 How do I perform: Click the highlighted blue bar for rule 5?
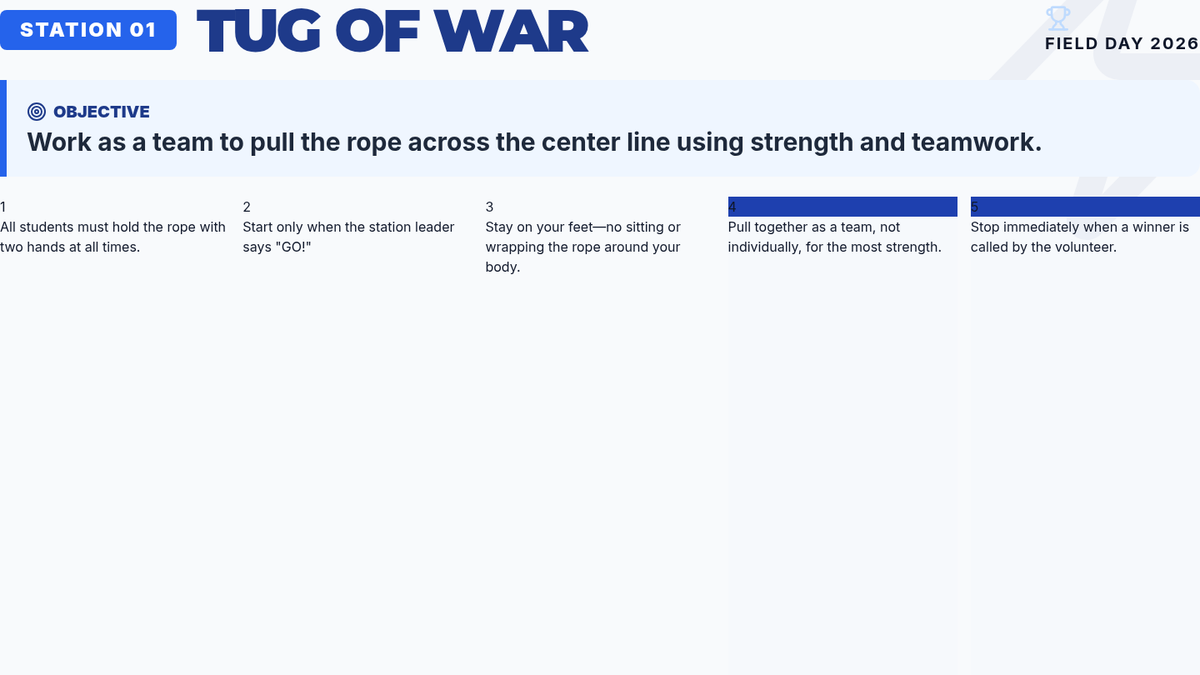(1085, 206)
